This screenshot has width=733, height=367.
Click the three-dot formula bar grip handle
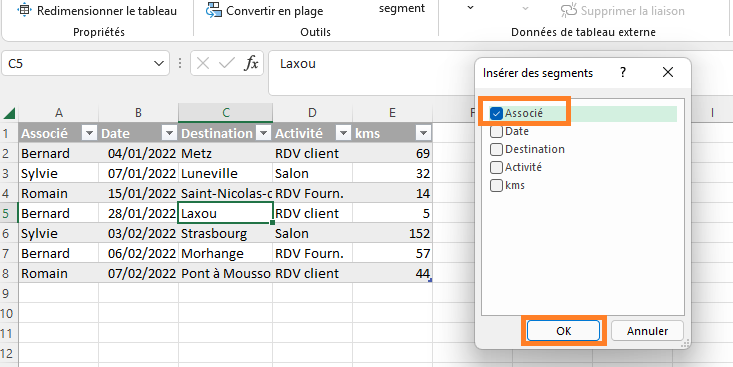pos(180,64)
